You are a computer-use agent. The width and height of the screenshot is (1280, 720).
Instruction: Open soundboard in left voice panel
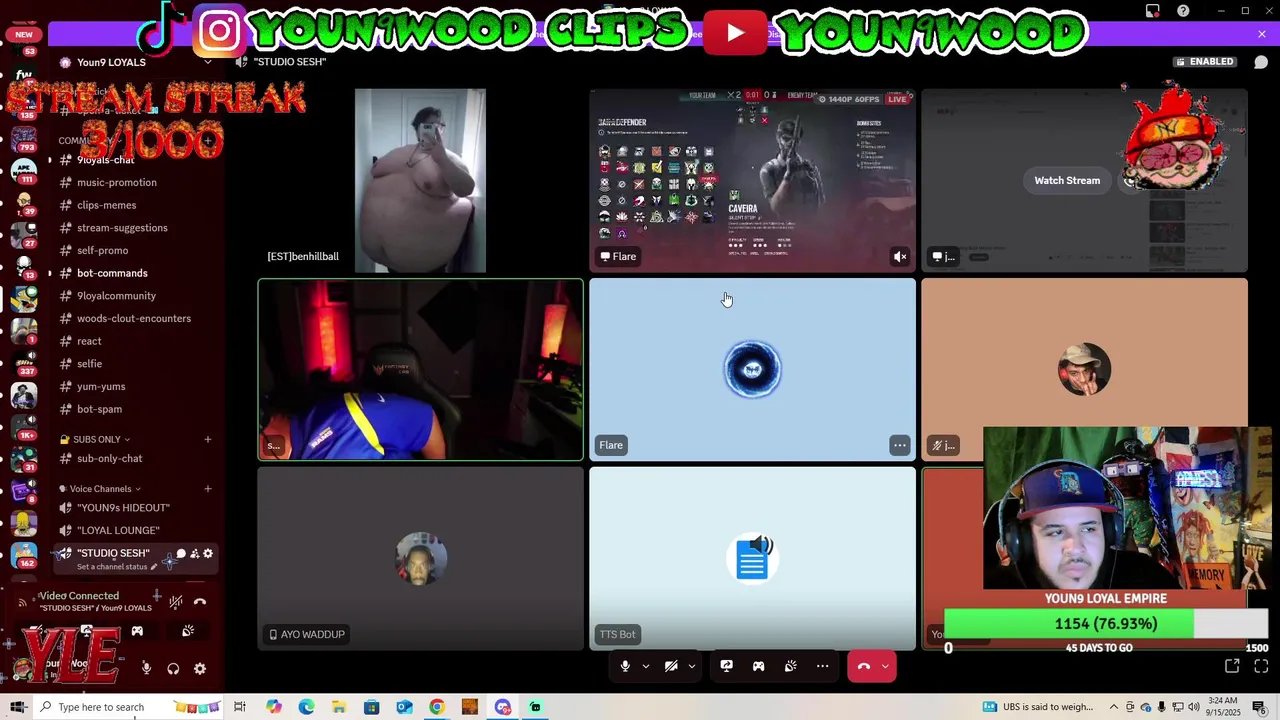[x=188, y=631]
